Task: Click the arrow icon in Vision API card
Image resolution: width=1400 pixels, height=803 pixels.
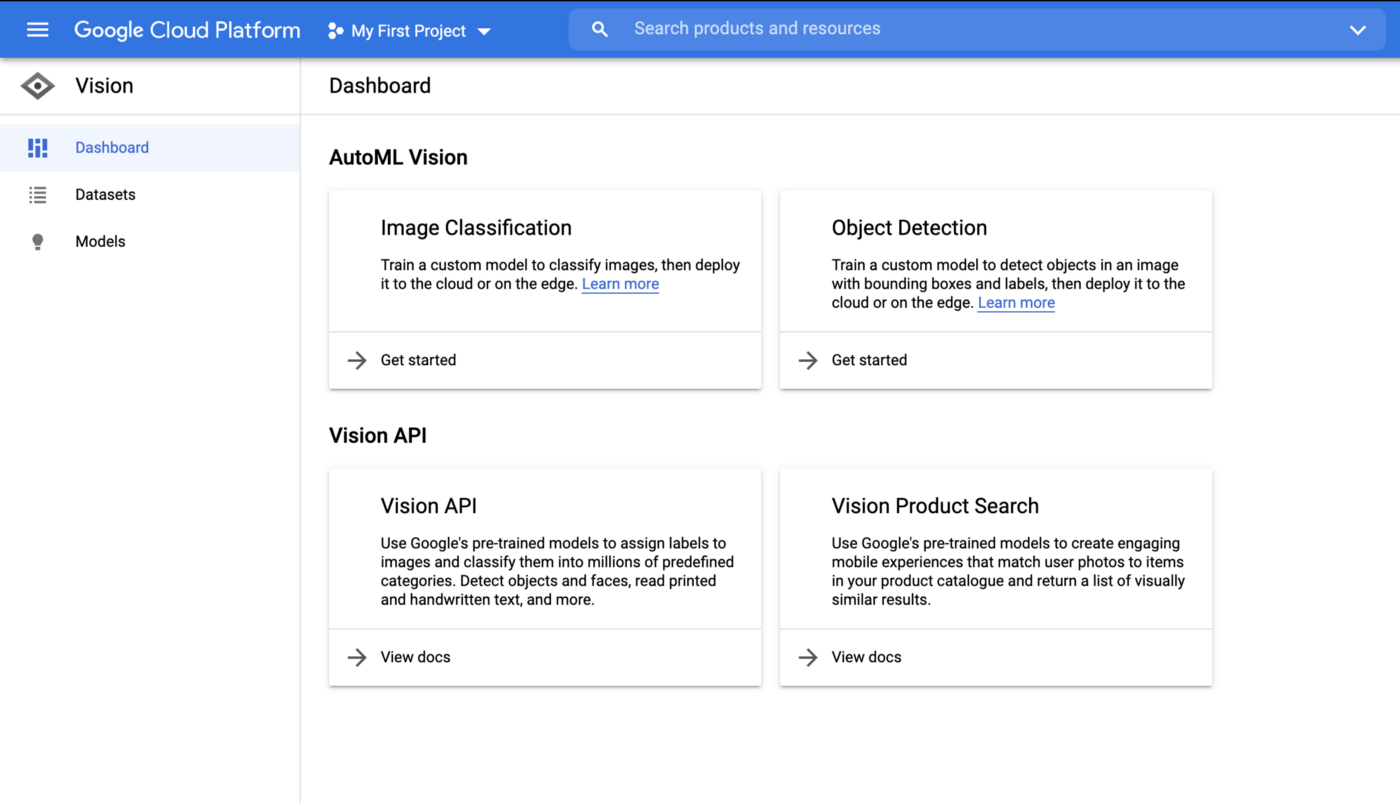Action: (357, 657)
